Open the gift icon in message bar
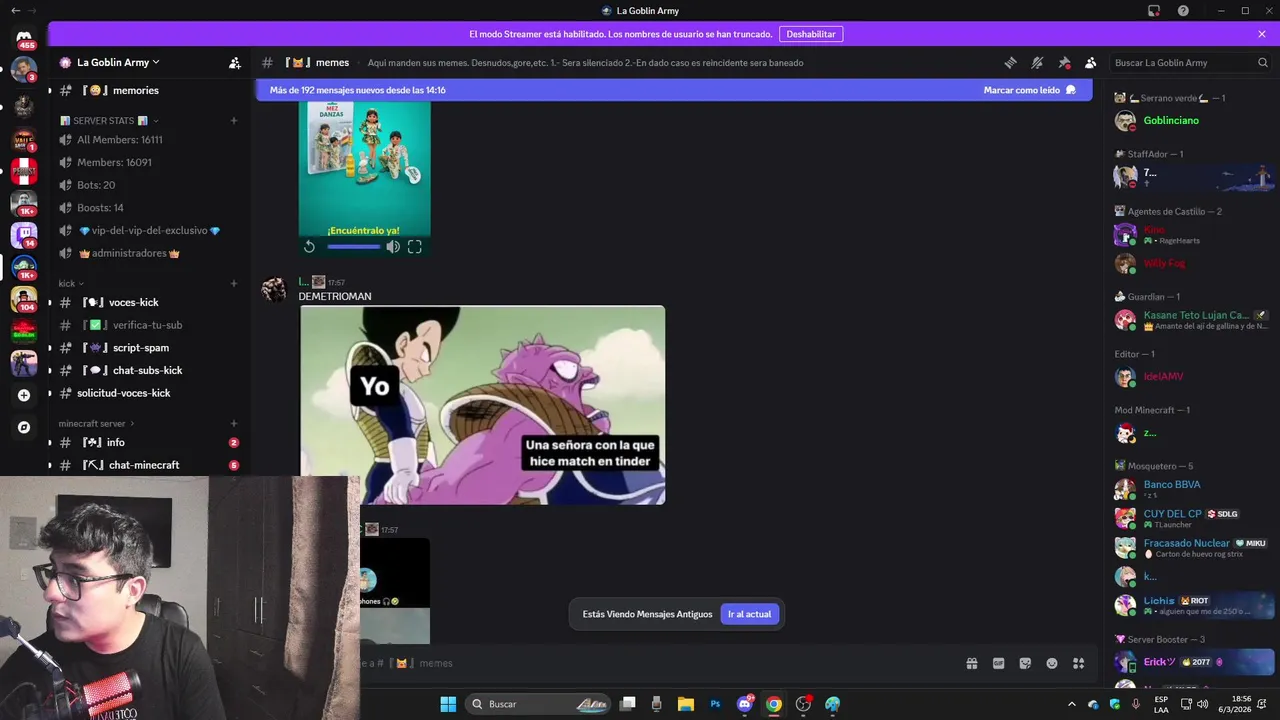 971,663
